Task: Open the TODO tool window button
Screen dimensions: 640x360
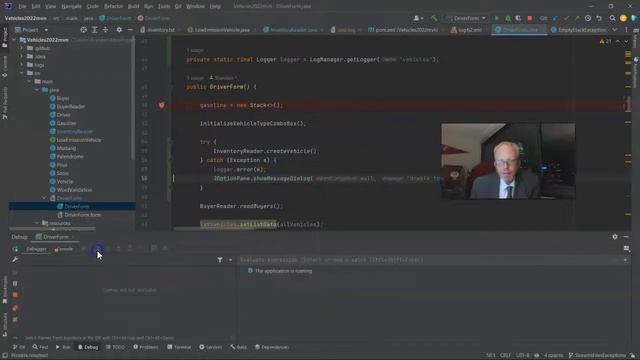Action: coord(115,347)
